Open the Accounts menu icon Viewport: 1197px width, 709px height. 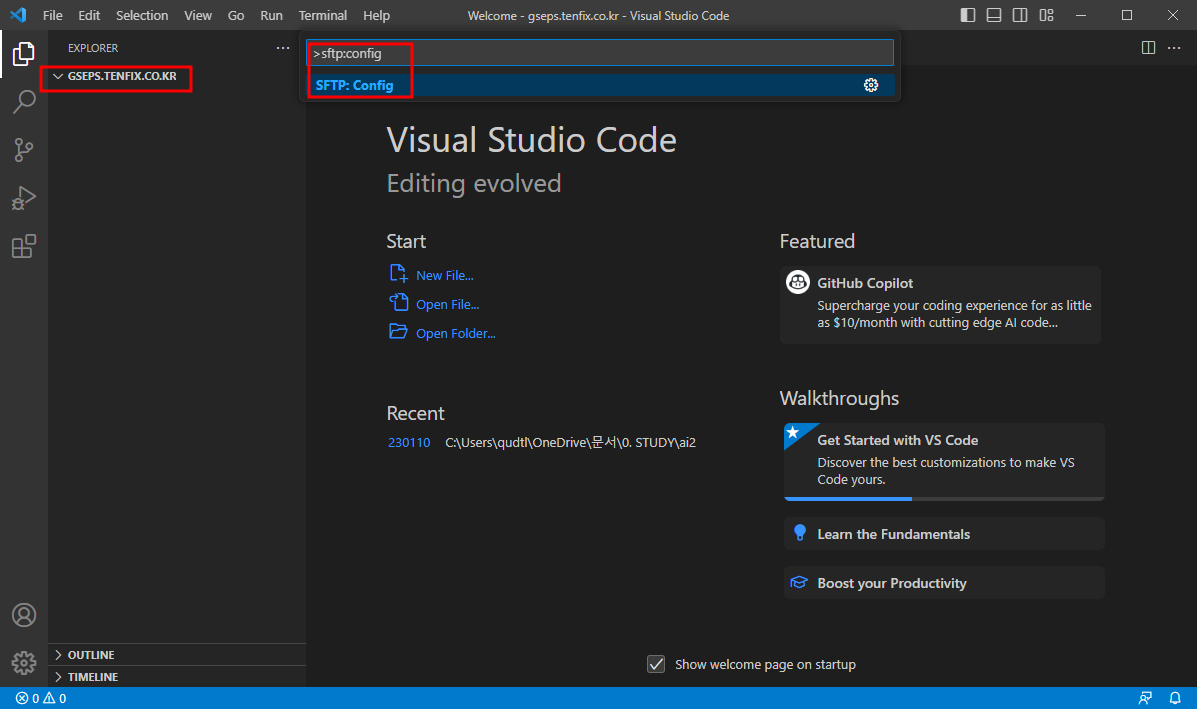tap(24, 615)
